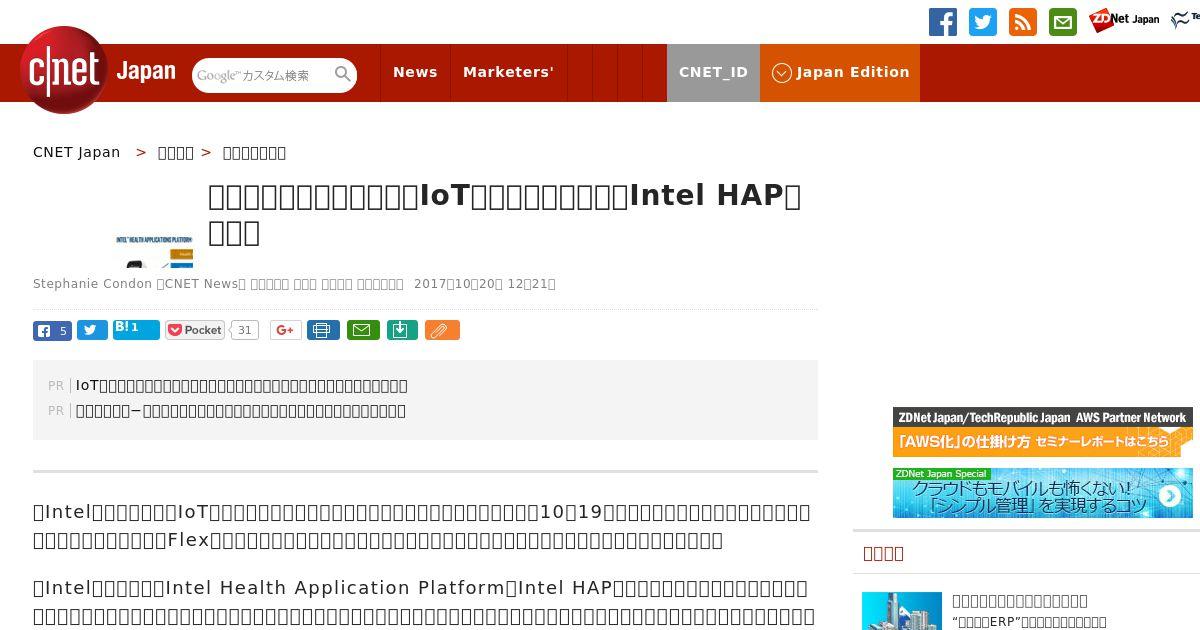
Task: Open ZDNet Japan Special cloud banner
Action: click(x=1043, y=493)
